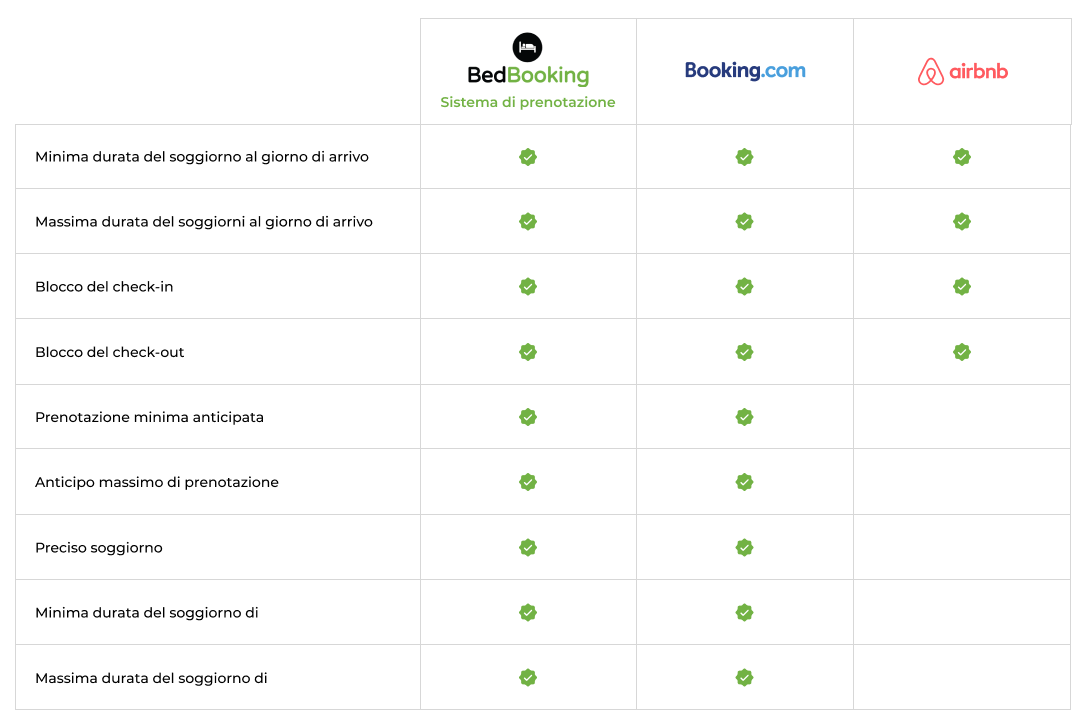Click the airbnb logo
This screenshot has height=728, width=1087.
tap(962, 71)
